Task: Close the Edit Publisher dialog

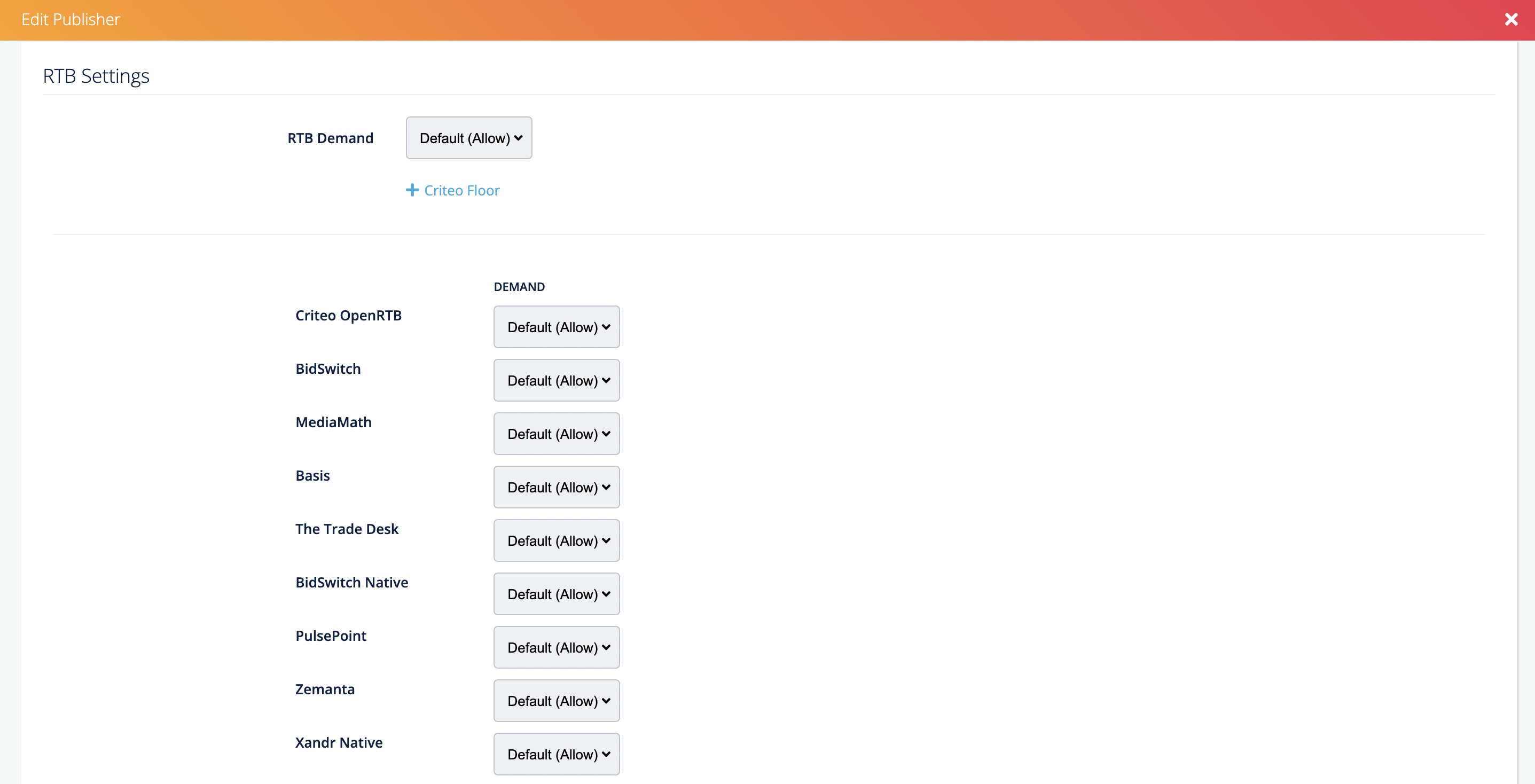Action: (1510, 20)
